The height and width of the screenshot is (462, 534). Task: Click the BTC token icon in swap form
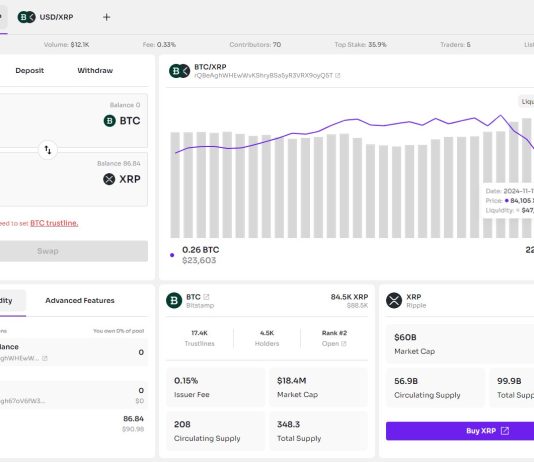(x=109, y=121)
